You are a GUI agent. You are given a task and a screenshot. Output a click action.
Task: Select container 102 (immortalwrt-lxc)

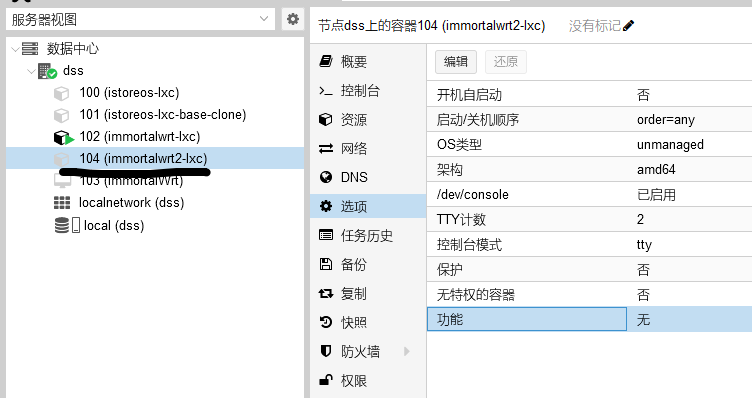[x=139, y=137]
